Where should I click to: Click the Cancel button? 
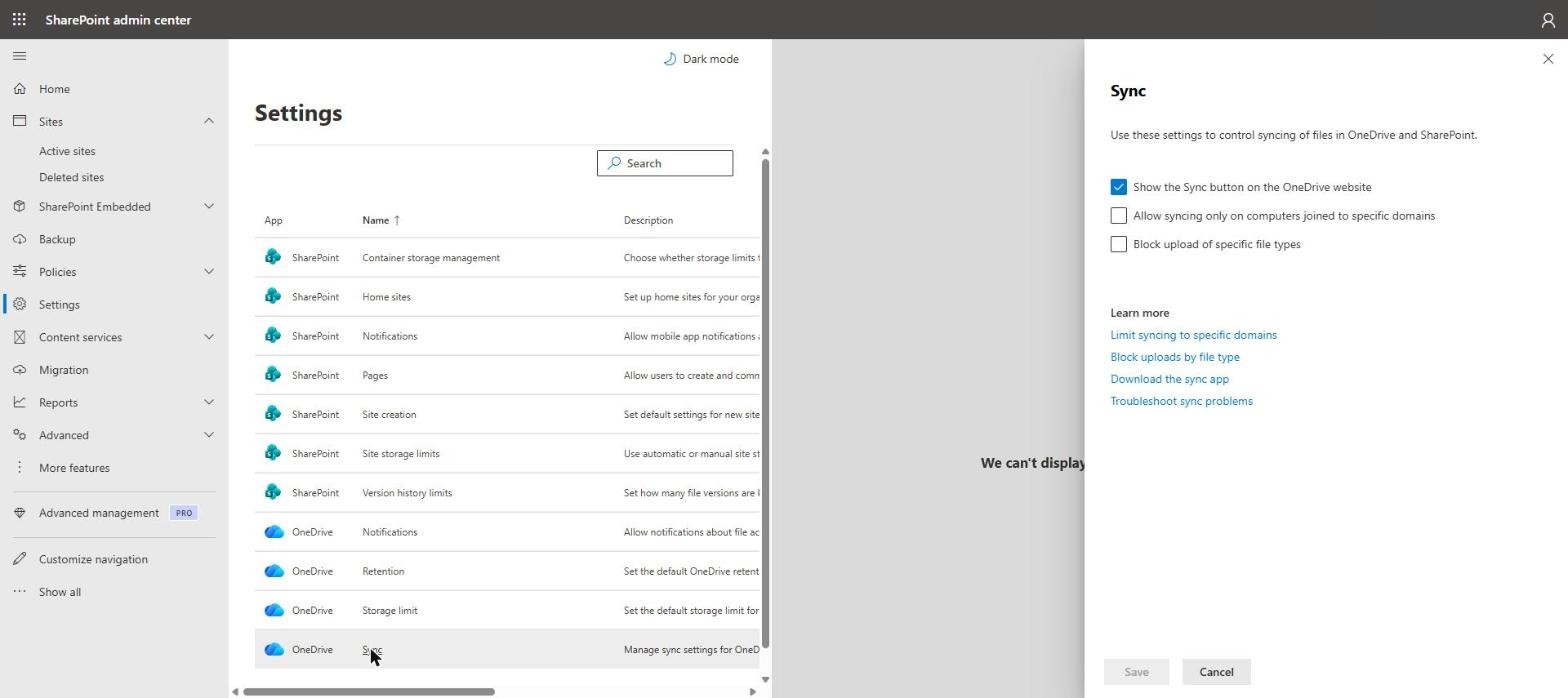[x=1216, y=672]
